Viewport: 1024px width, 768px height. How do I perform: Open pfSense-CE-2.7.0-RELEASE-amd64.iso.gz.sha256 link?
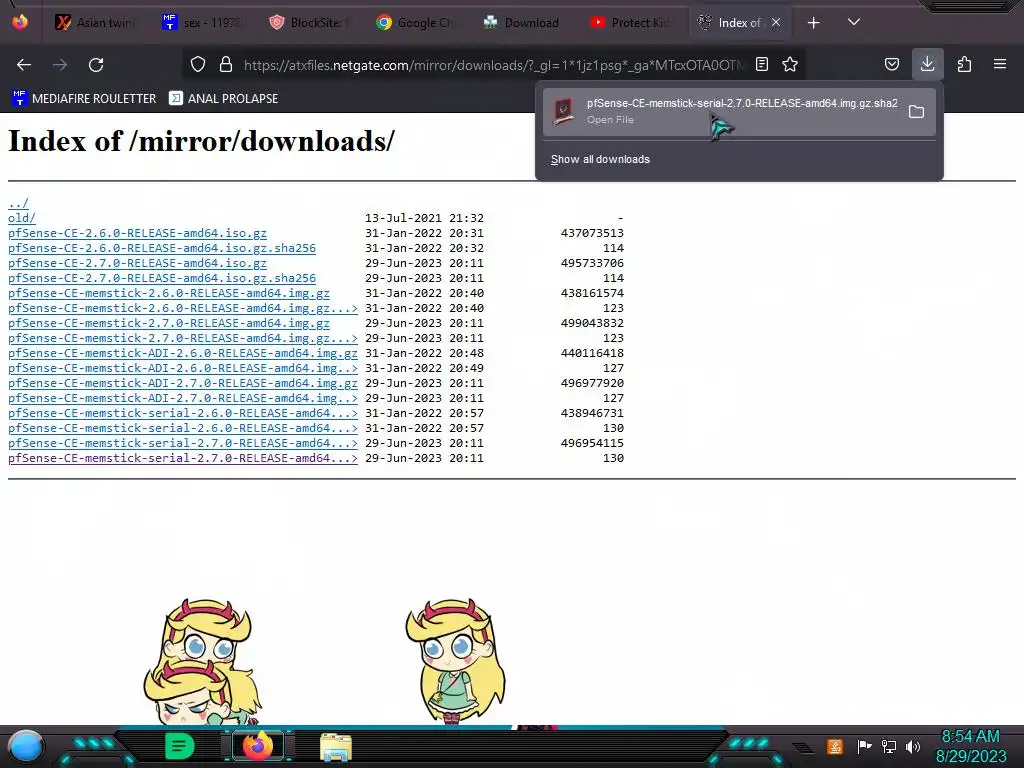pyautogui.click(x=162, y=278)
